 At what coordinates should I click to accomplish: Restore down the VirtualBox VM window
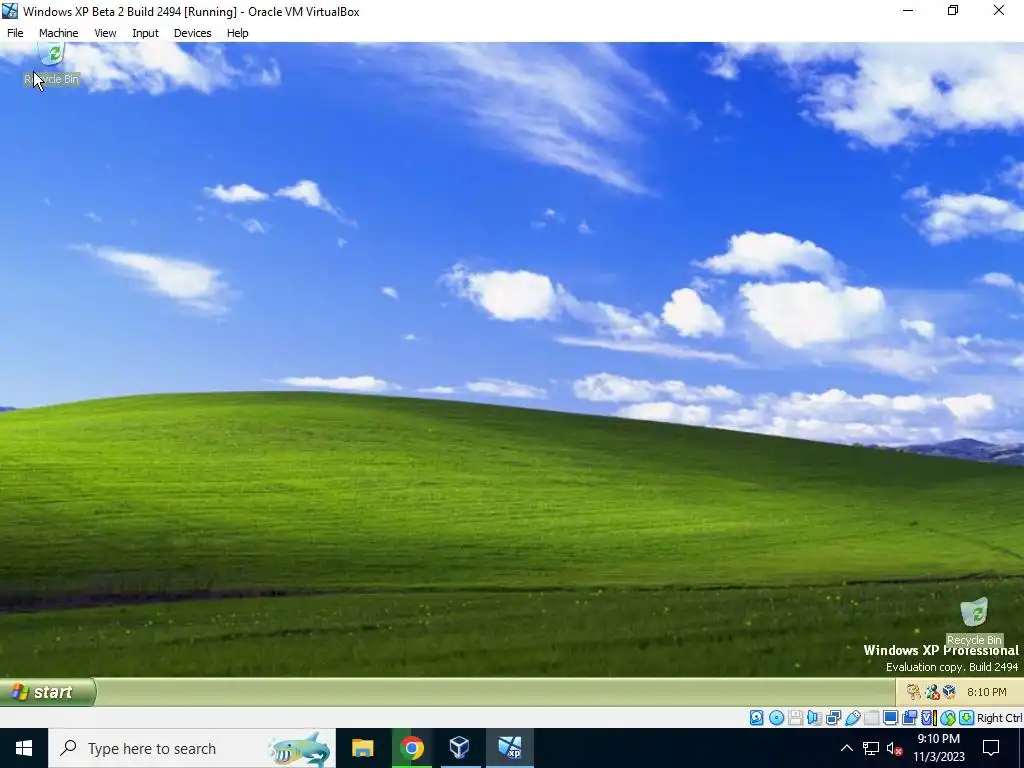(953, 10)
